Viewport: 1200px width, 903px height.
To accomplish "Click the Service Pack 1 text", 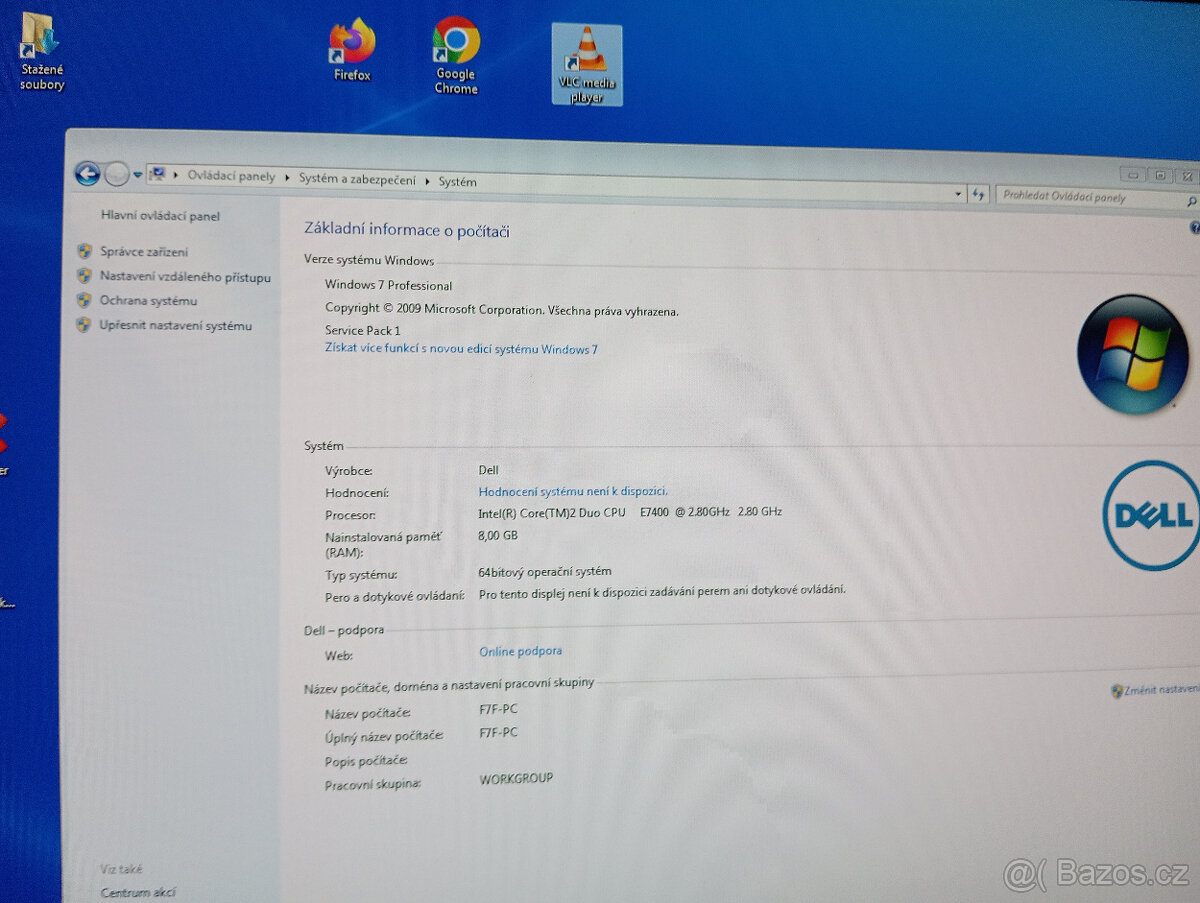I will 362,330.
